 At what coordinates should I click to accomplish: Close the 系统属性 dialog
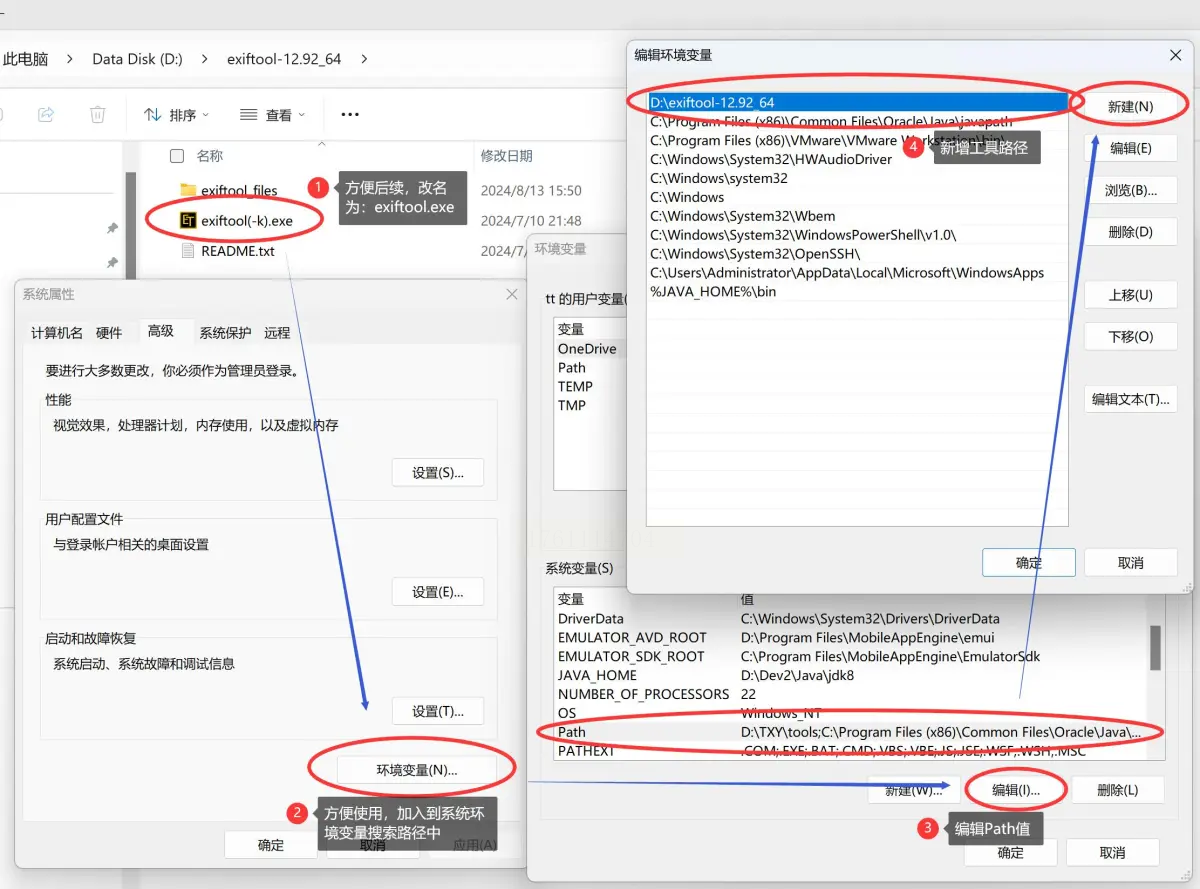[x=512, y=294]
